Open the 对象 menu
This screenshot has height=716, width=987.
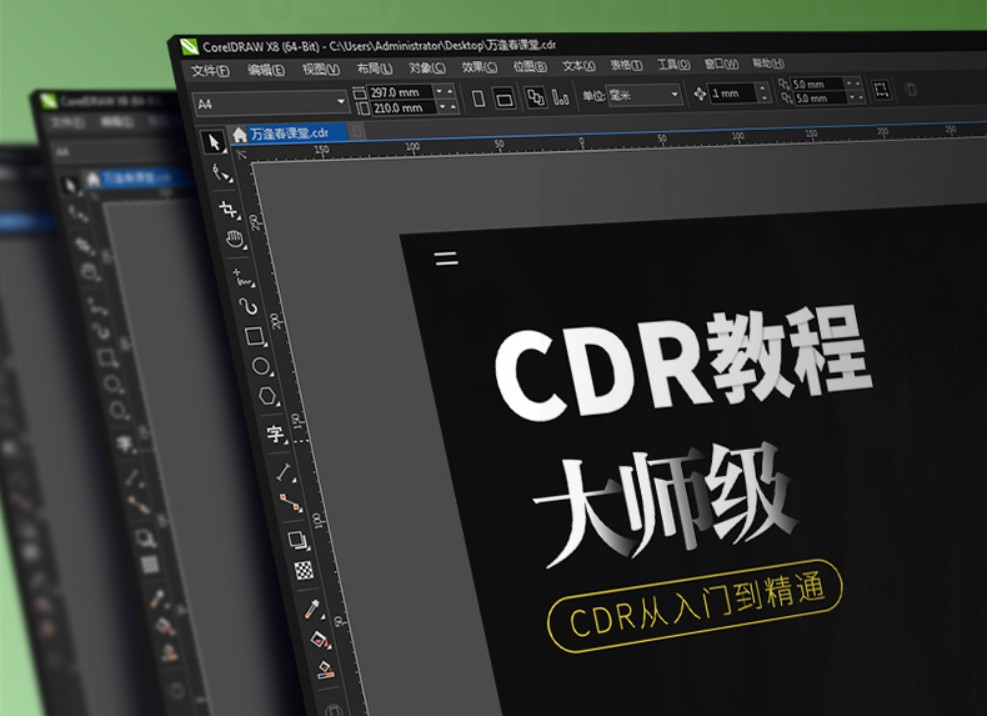click(427, 67)
